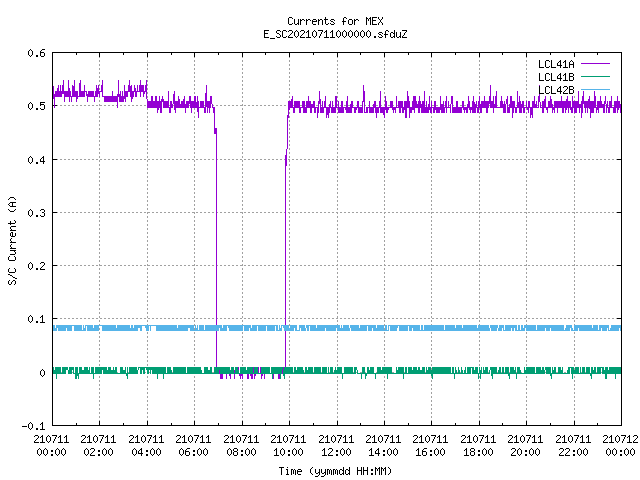Click the y-axis tick value 0.6
Viewport: 640px width, 480px height.
(36, 53)
